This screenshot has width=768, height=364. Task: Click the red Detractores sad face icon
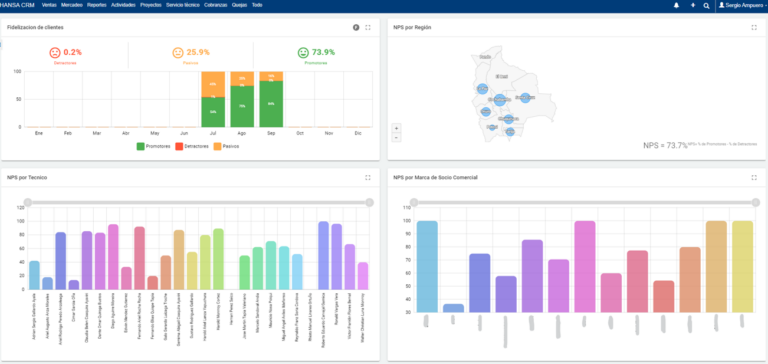pyautogui.click(x=55, y=52)
